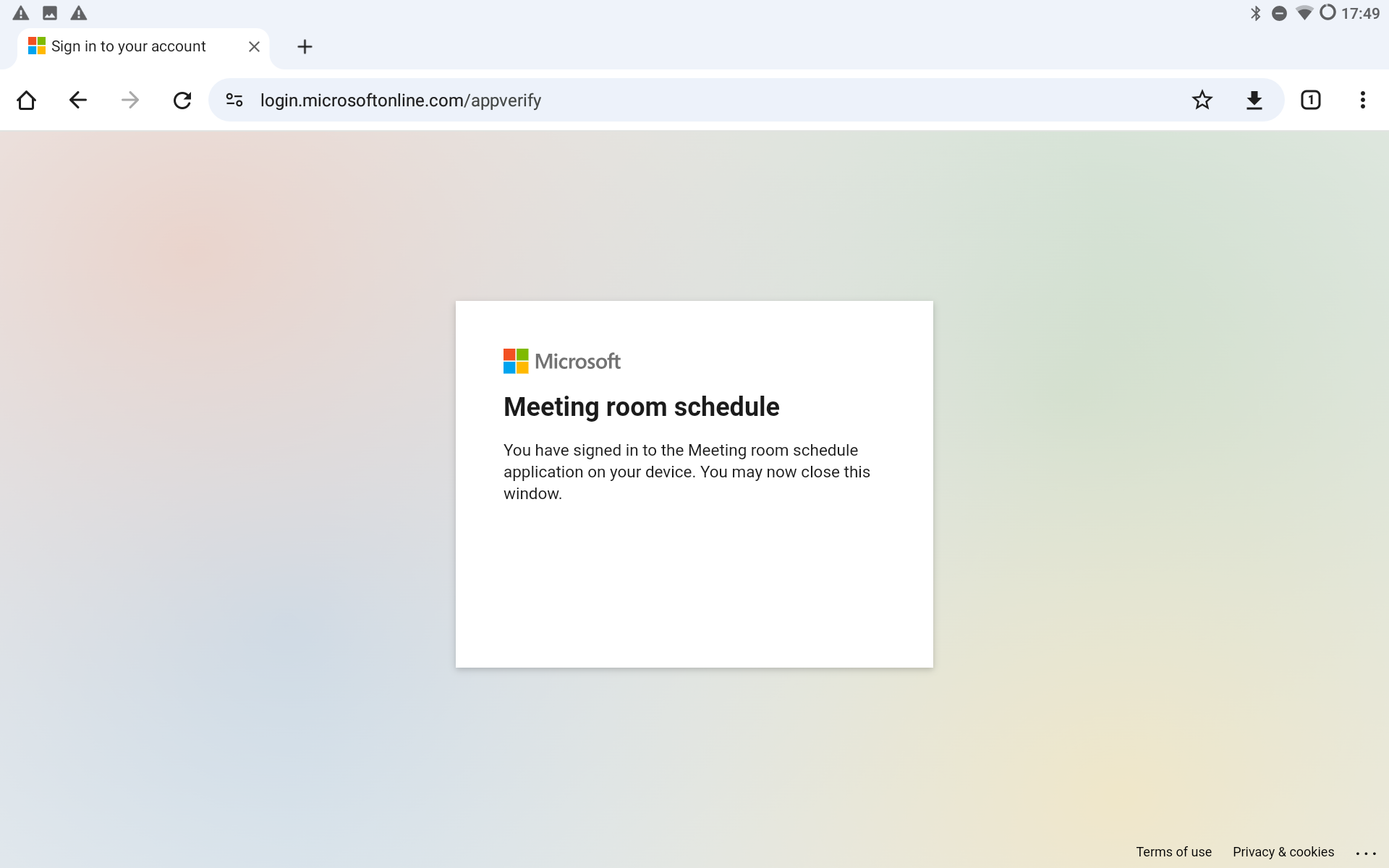The width and height of the screenshot is (1389, 868).
Task: Click the Microsoft favicon on the tab
Action: tap(37, 46)
